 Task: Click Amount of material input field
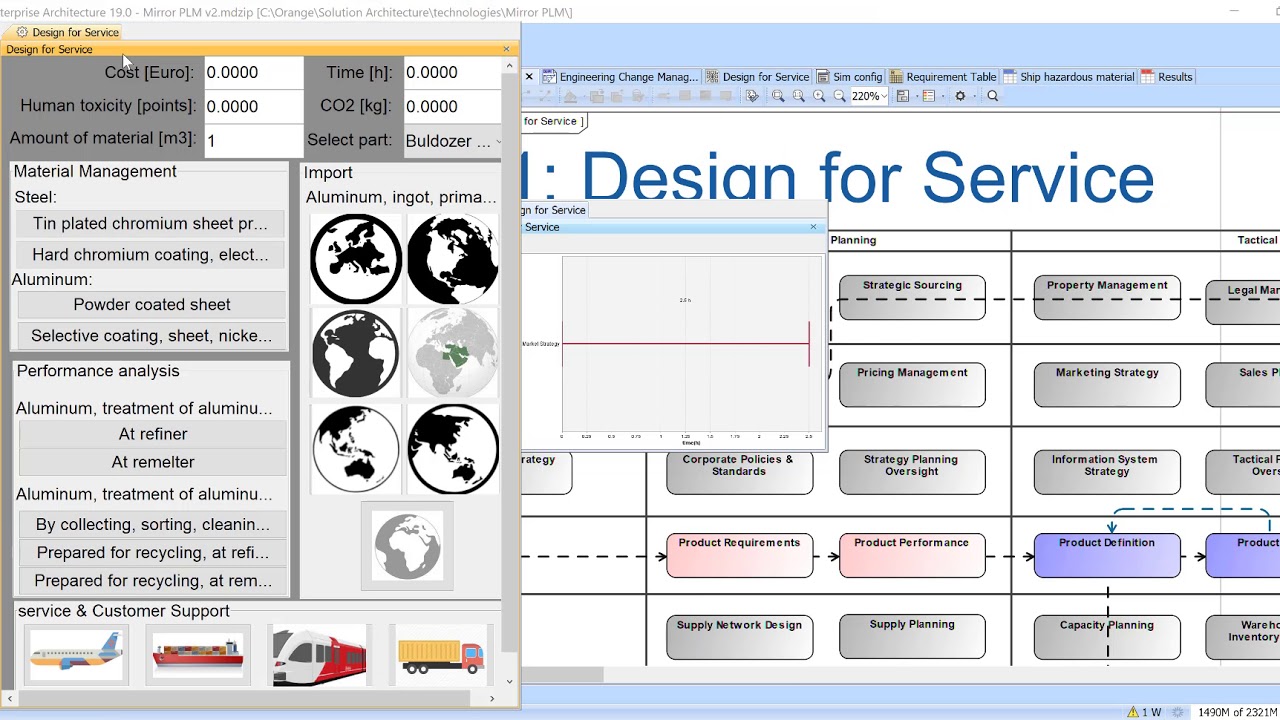[x=253, y=141]
